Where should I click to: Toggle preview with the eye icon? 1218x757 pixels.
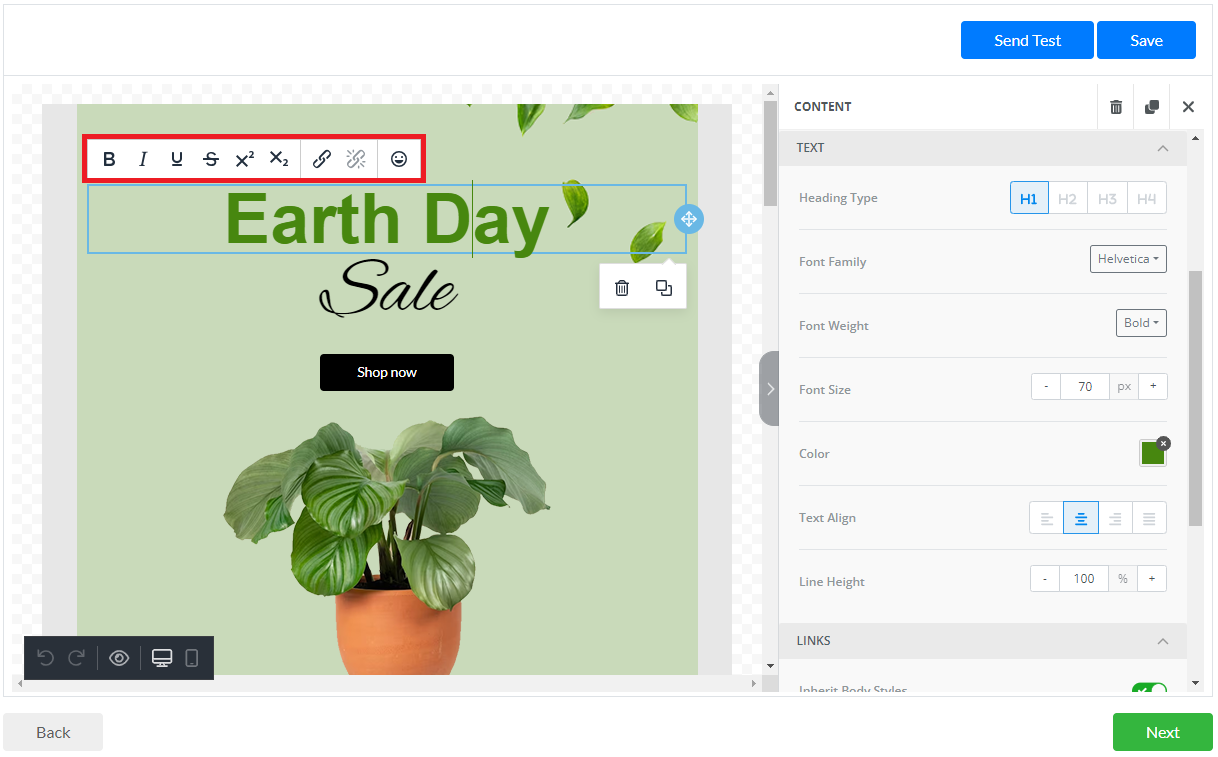[x=119, y=658]
